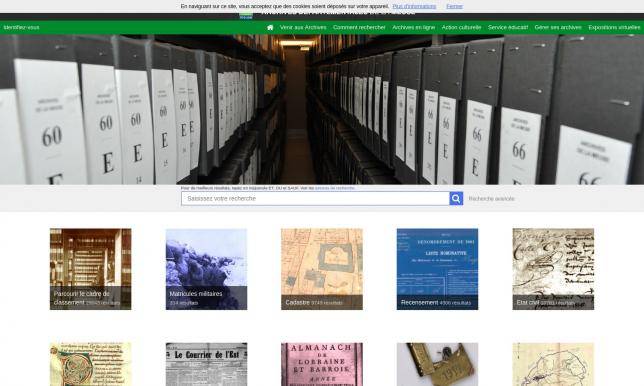This screenshot has width=644, height=386.
Task: Open Service éducatif menu item
Action: point(508,28)
